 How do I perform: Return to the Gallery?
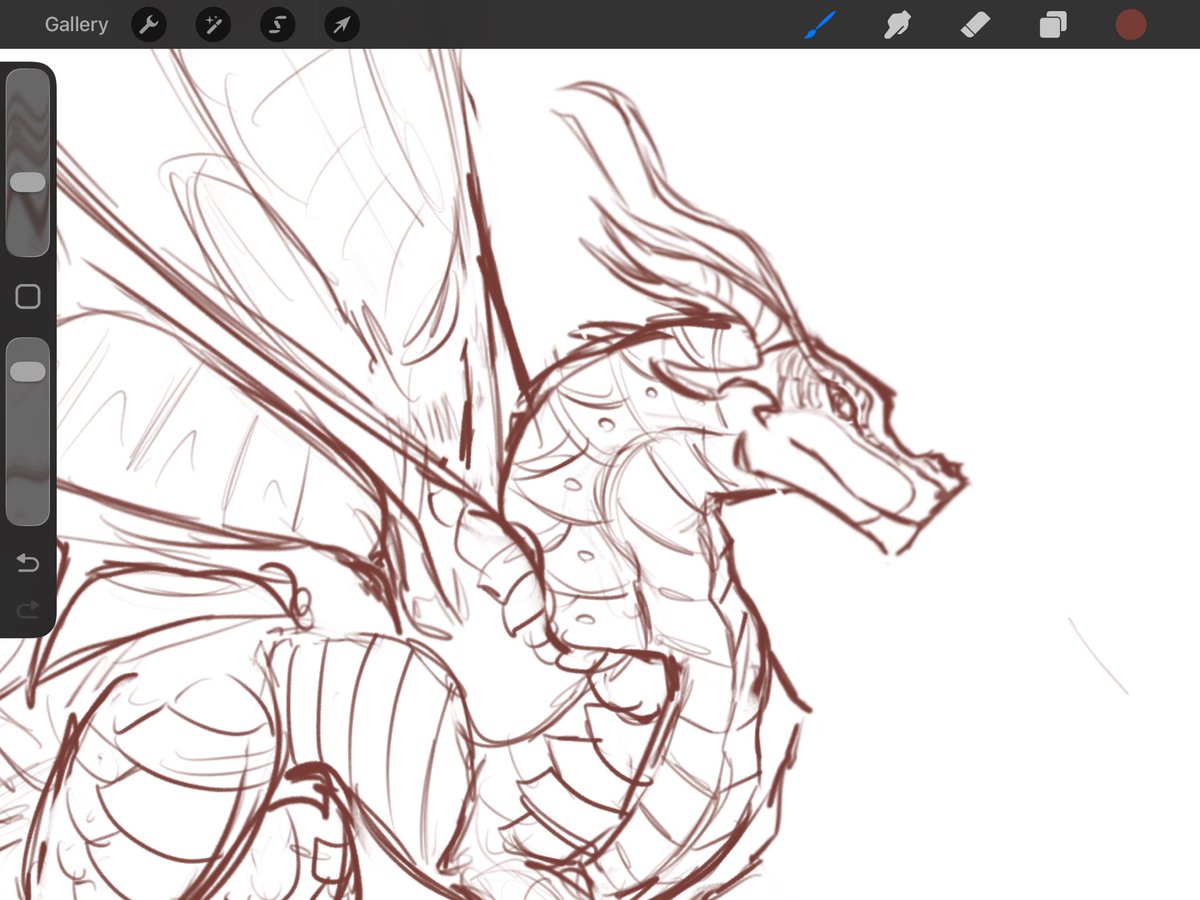coord(76,25)
